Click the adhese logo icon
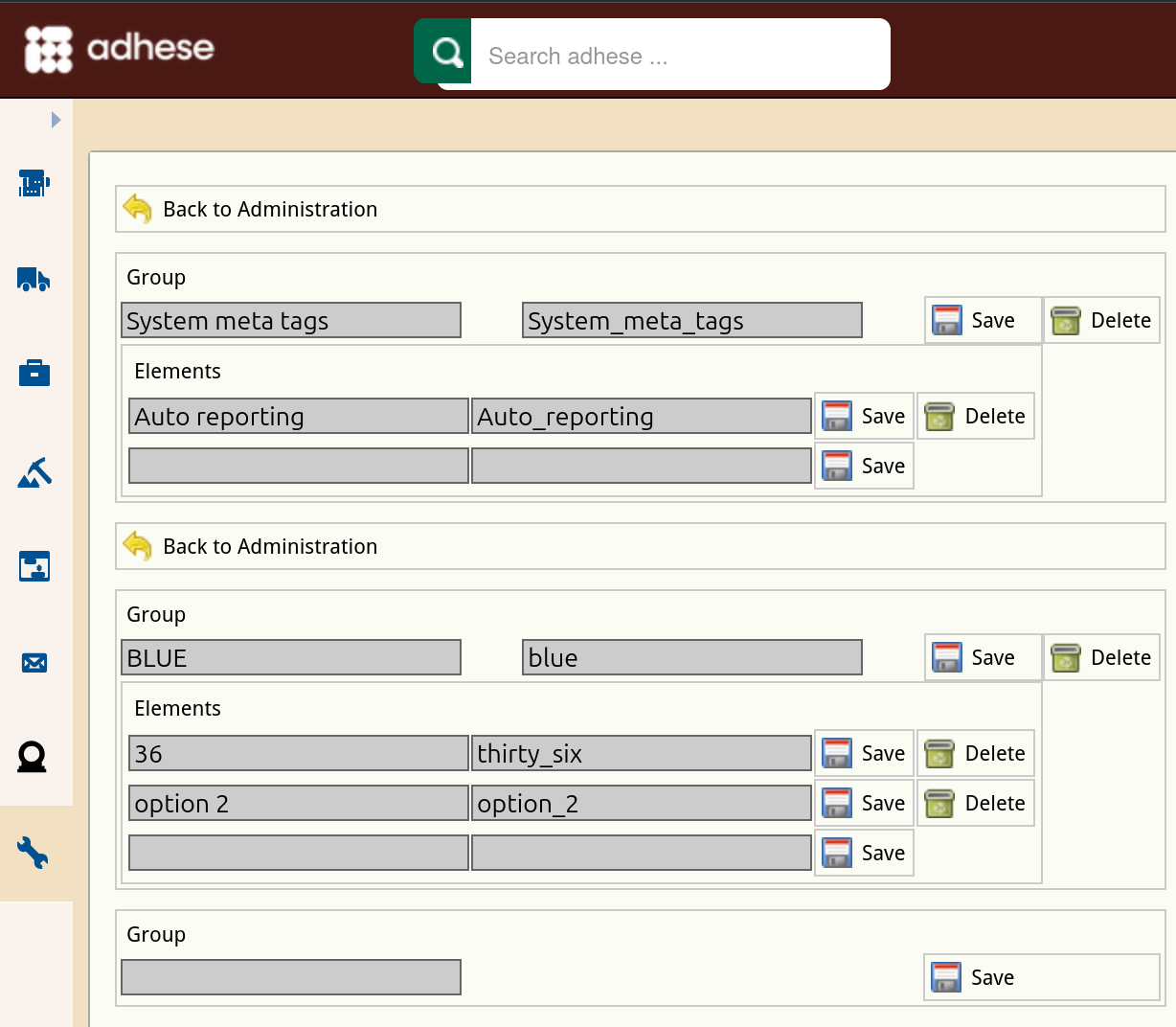The height and width of the screenshot is (1027, 1176). 49,49
